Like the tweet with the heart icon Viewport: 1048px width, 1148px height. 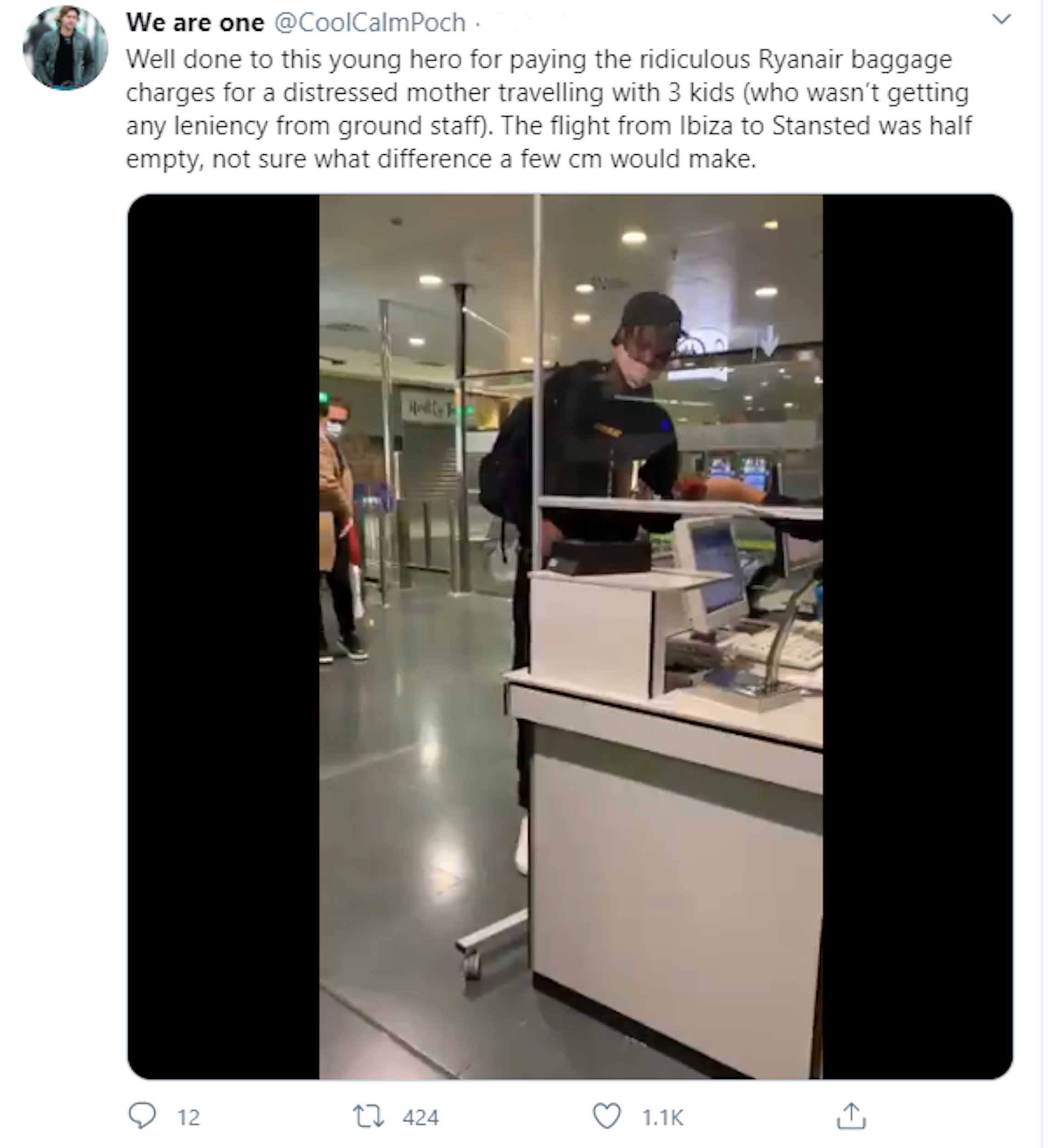[607, 1116]
